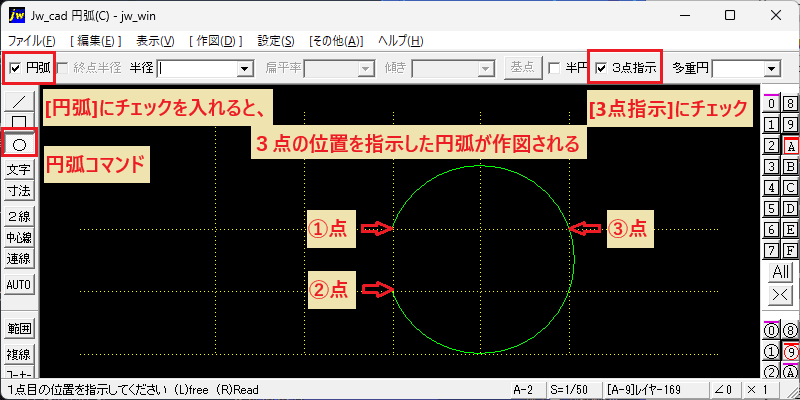
Task: Select layer E square button
Action: point(790,230)
